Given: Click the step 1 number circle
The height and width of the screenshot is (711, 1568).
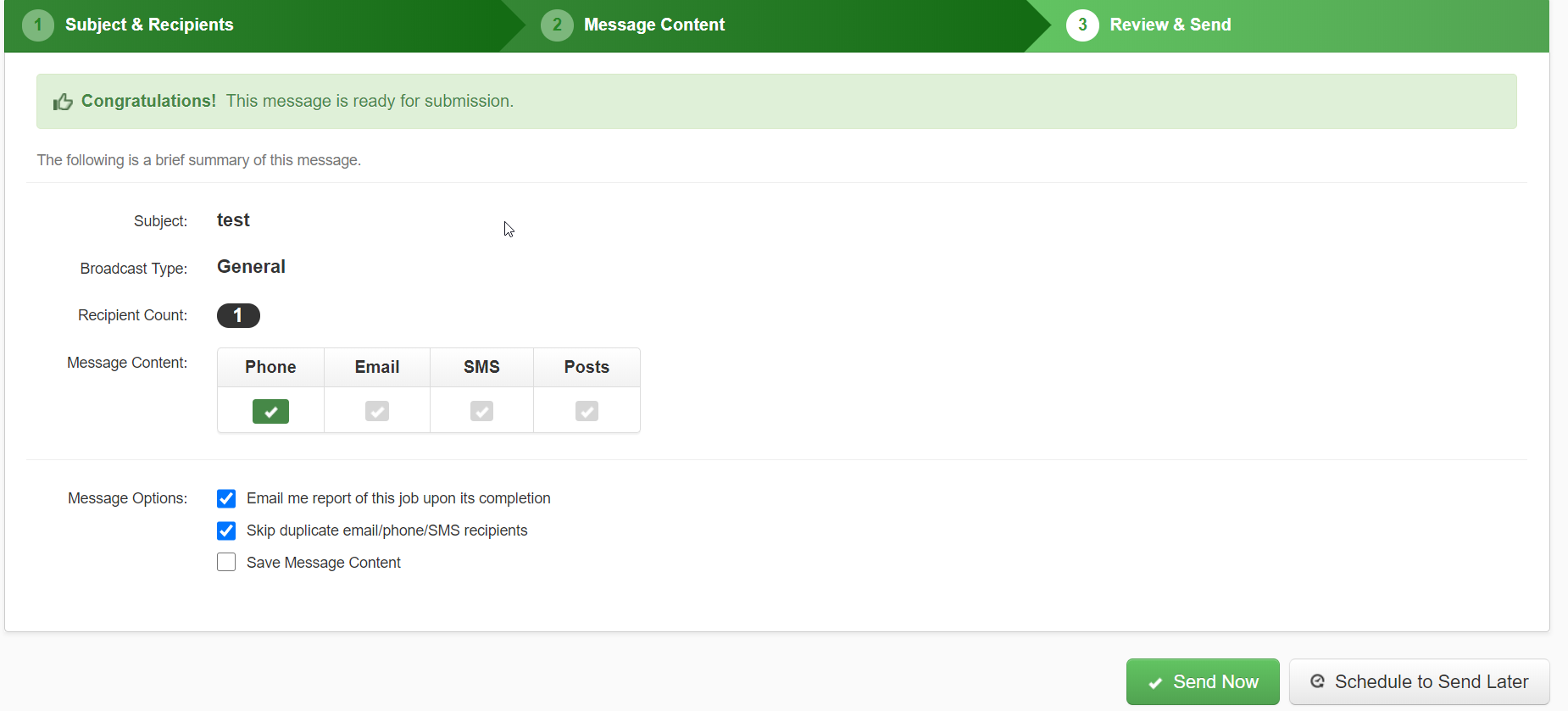Looking at the screenshot, I should [x=38, y=25].
